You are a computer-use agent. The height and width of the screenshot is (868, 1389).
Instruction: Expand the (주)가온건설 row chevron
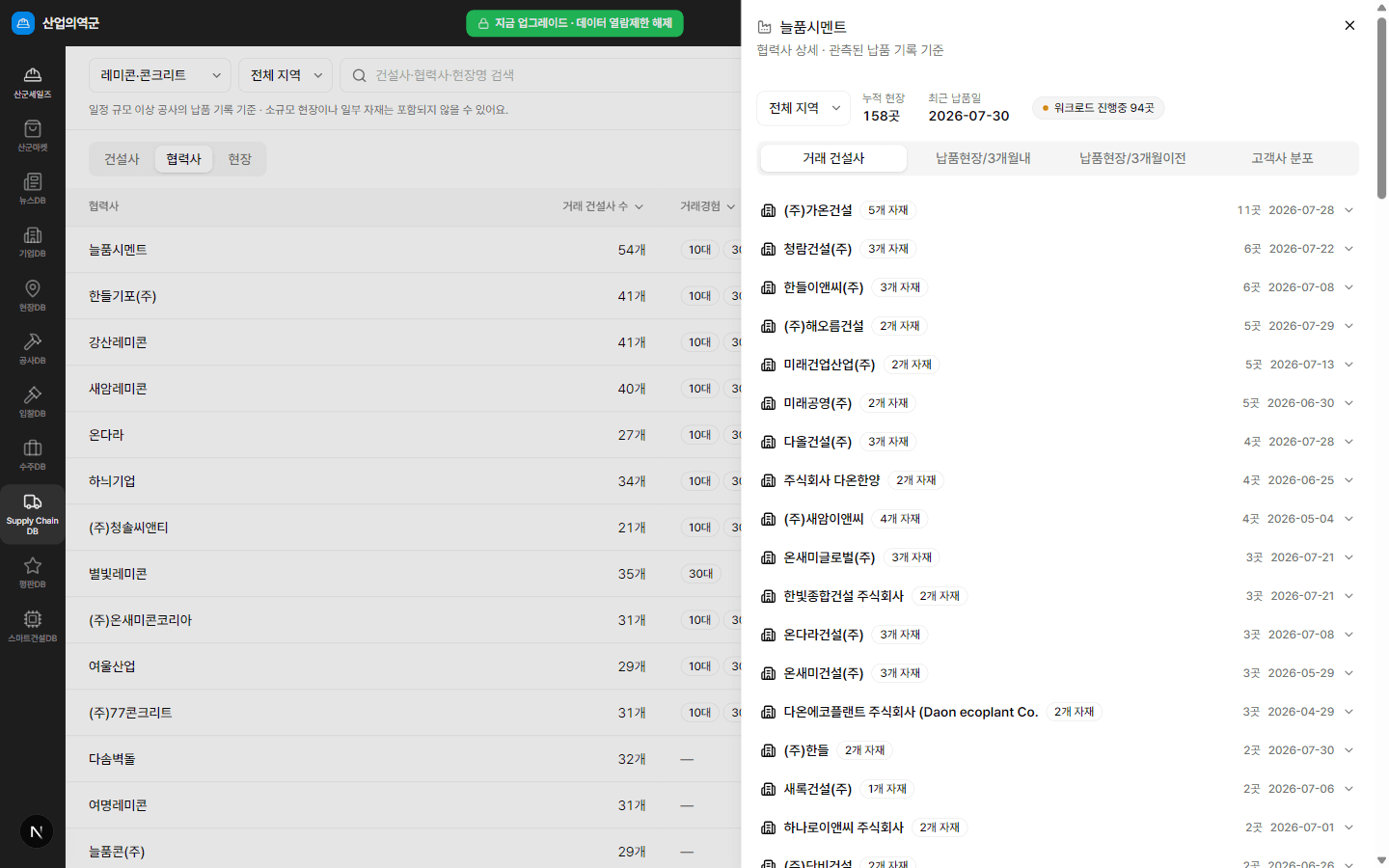point(1348,210)
